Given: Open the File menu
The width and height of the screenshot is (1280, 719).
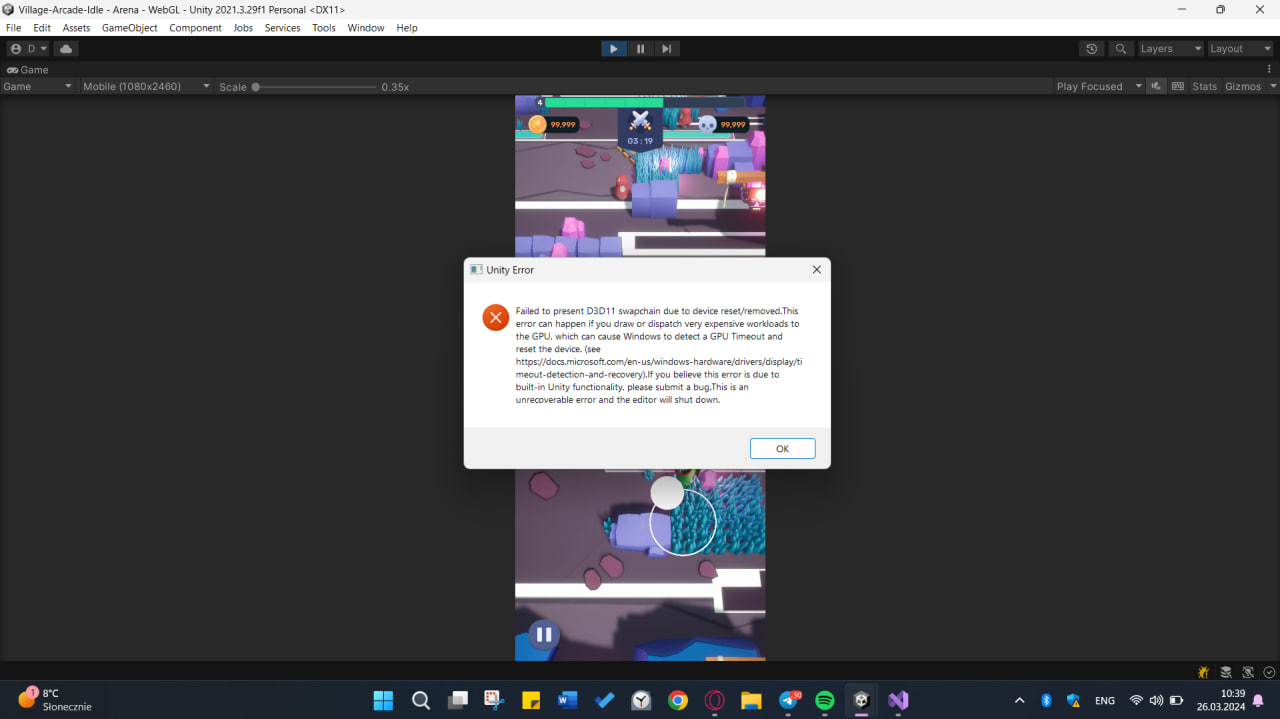Looking at the screenshot, I should point(13,28).
